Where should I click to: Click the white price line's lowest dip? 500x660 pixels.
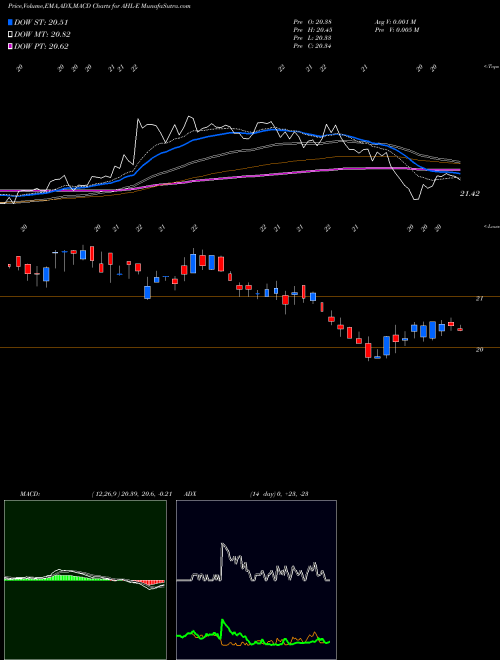click(x=416, y=199)
